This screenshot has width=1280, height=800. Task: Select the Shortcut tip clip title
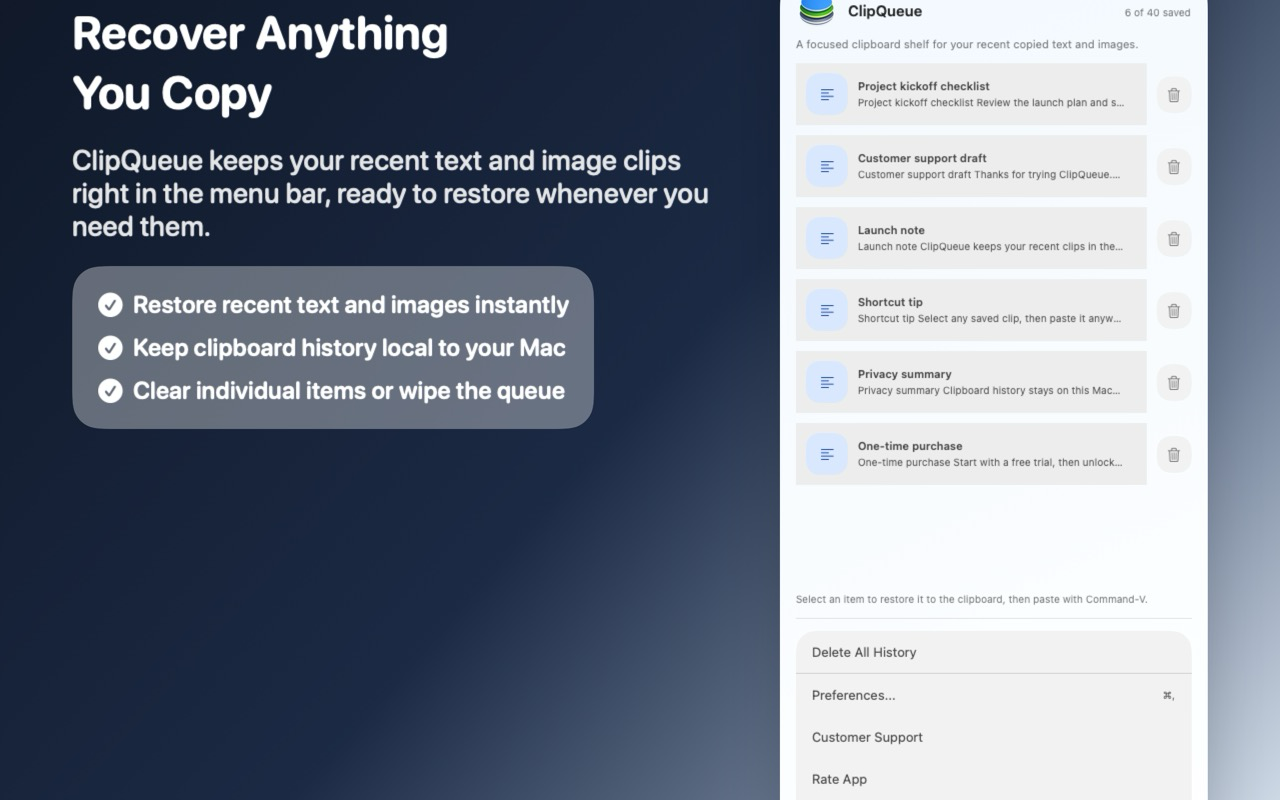coord(890,302)
